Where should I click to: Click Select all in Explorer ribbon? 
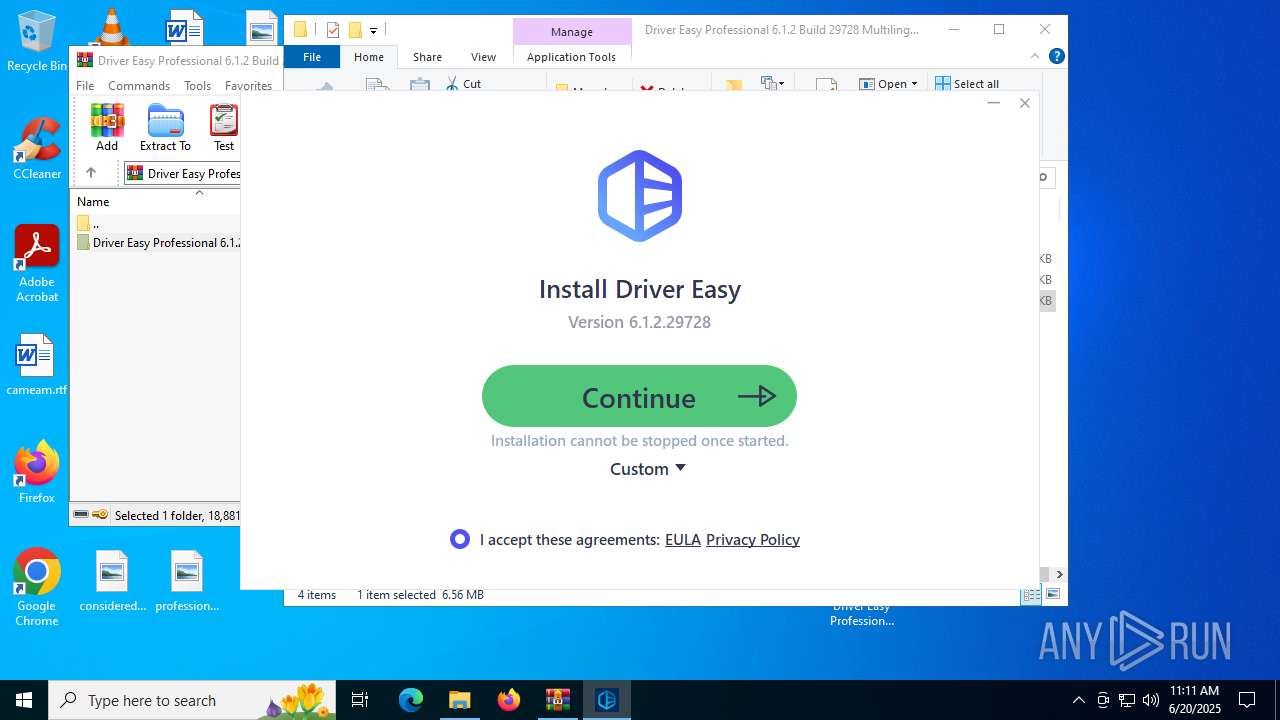(x=967, y=84)
